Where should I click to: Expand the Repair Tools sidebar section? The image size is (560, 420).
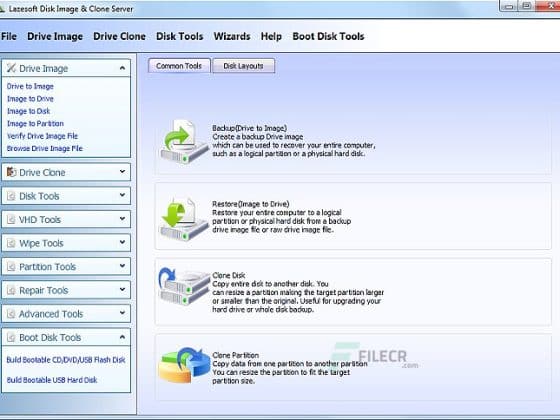122,290
